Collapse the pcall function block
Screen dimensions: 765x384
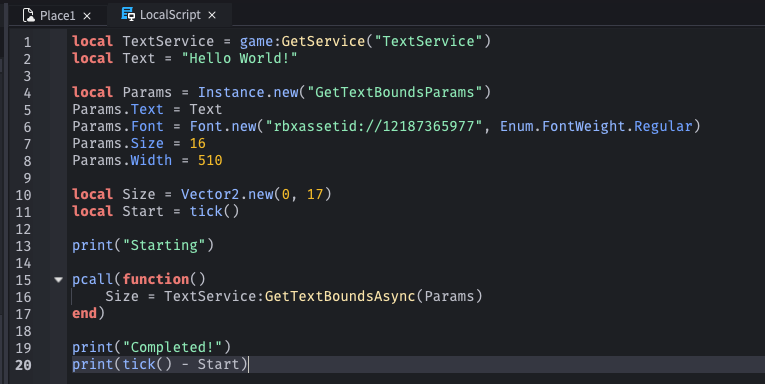[x=59, y=280]
